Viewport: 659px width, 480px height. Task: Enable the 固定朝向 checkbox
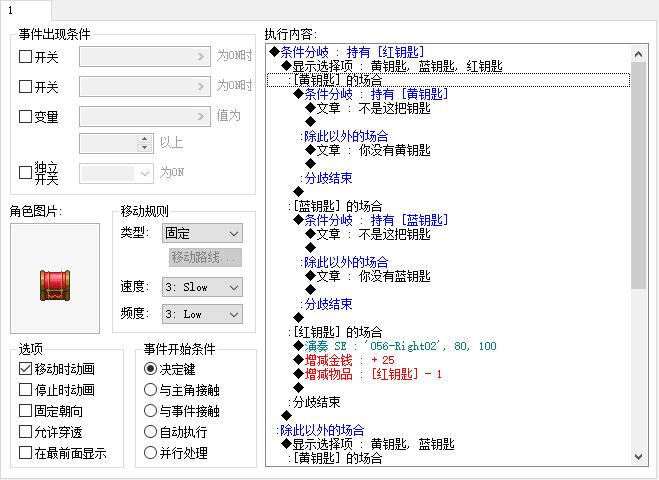coord(25,411)
